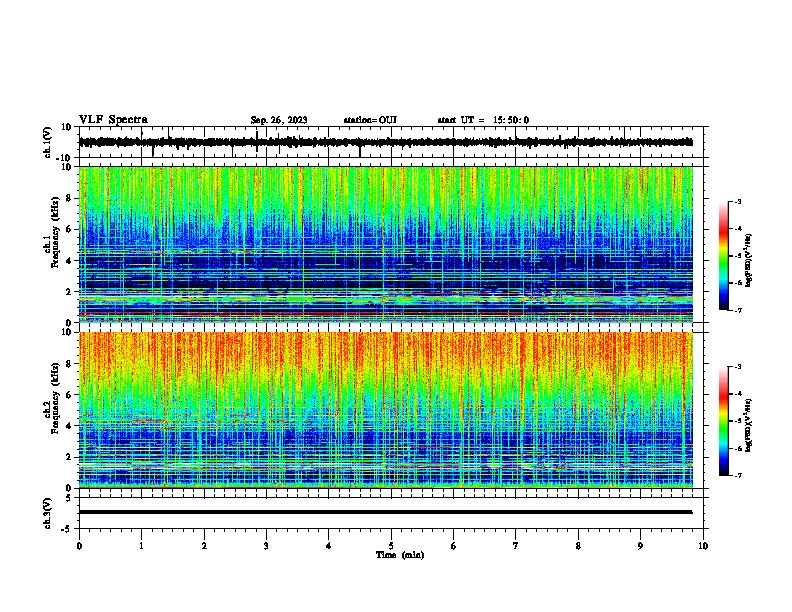
Task: Click inside the ch.2 spectrogram panel
Action: pos(385,410)
